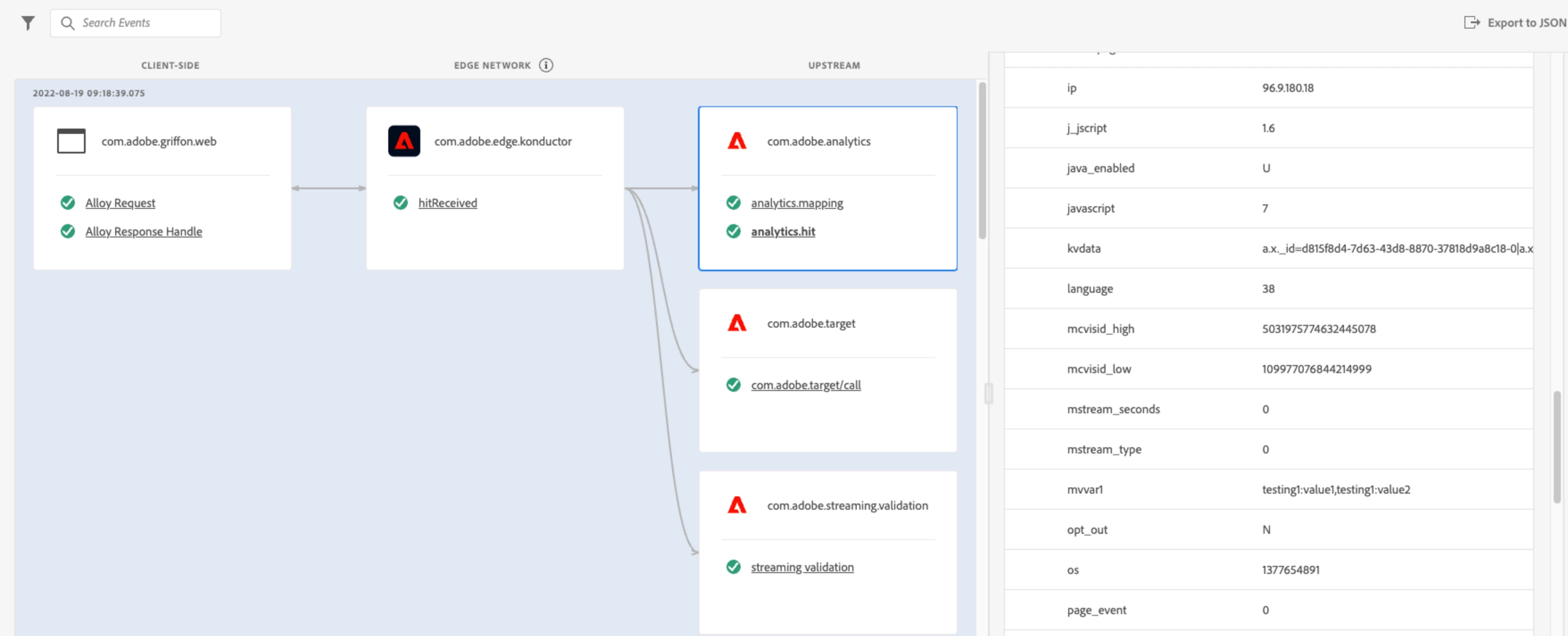The width and height of the screenshot is (1568, 636).
Task: Open the Alloy Request event
Action: point(120,203)
